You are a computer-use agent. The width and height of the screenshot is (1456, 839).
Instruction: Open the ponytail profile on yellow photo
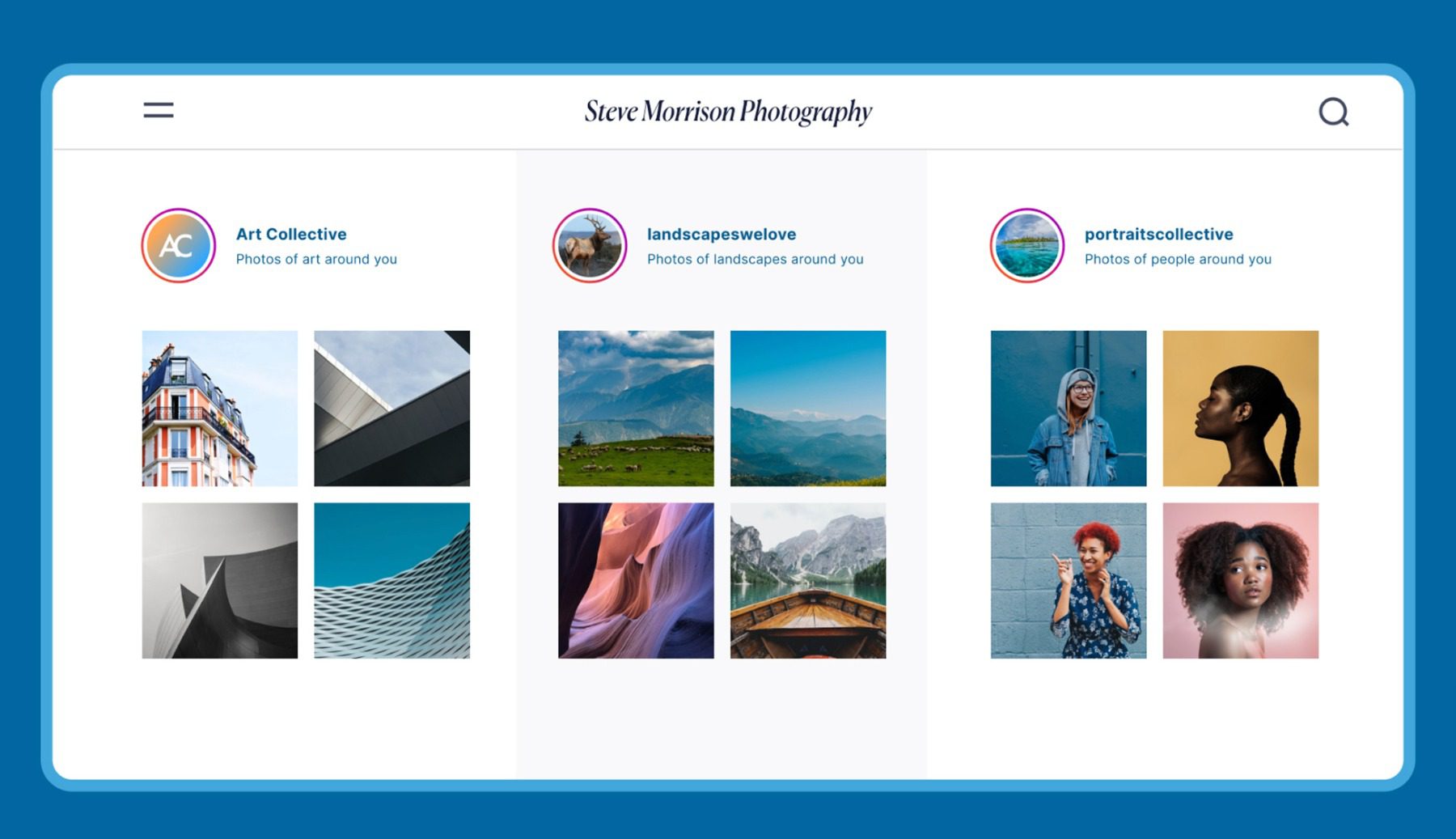click(1241, 409)
